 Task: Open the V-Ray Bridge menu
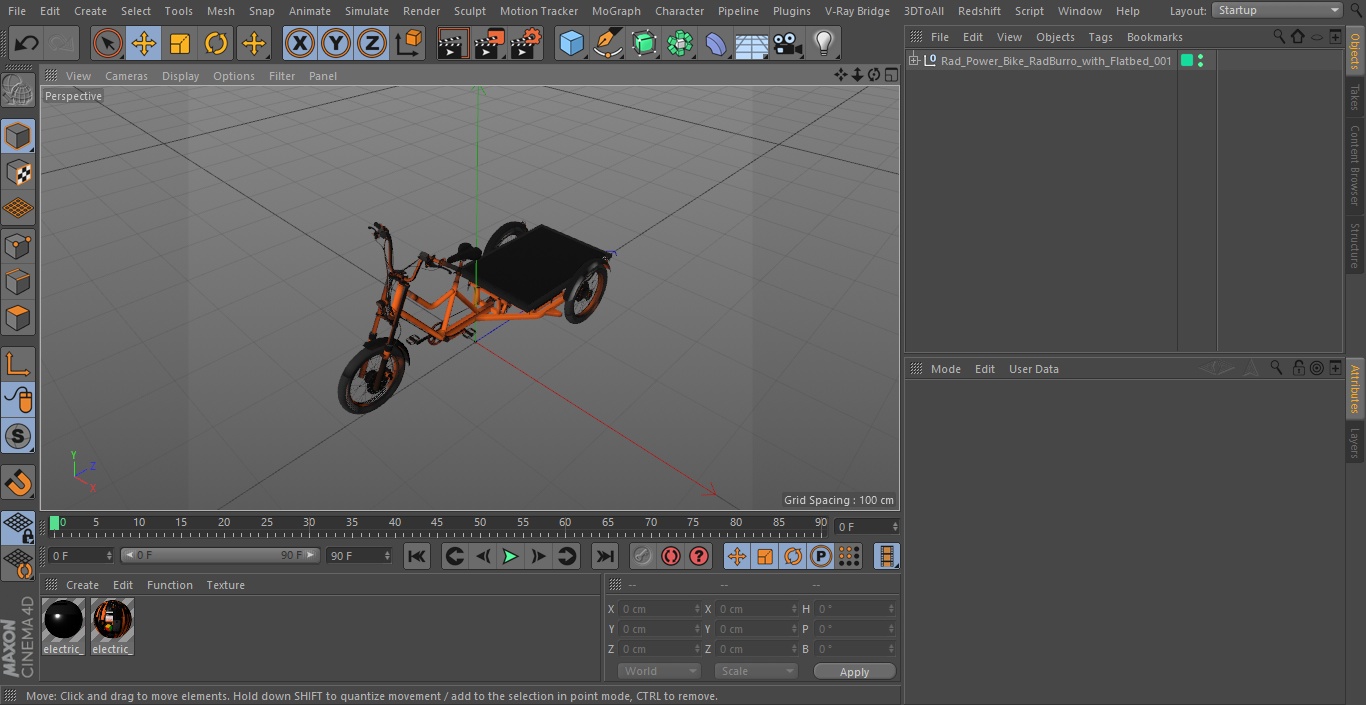tap(857, 11)
